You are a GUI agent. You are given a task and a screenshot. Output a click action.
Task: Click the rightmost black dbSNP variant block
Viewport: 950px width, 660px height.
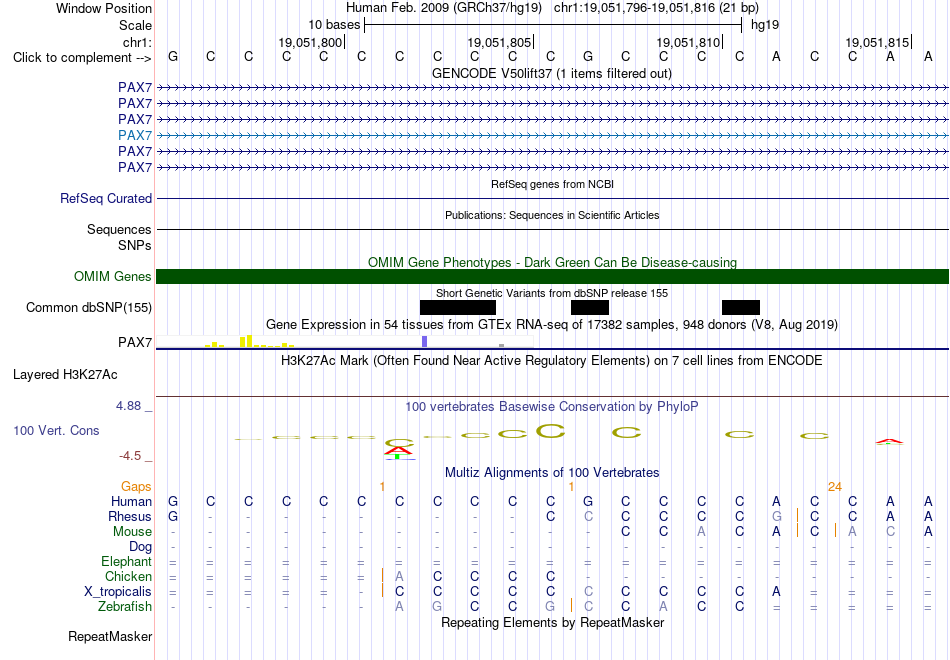(x=740, y=307)
